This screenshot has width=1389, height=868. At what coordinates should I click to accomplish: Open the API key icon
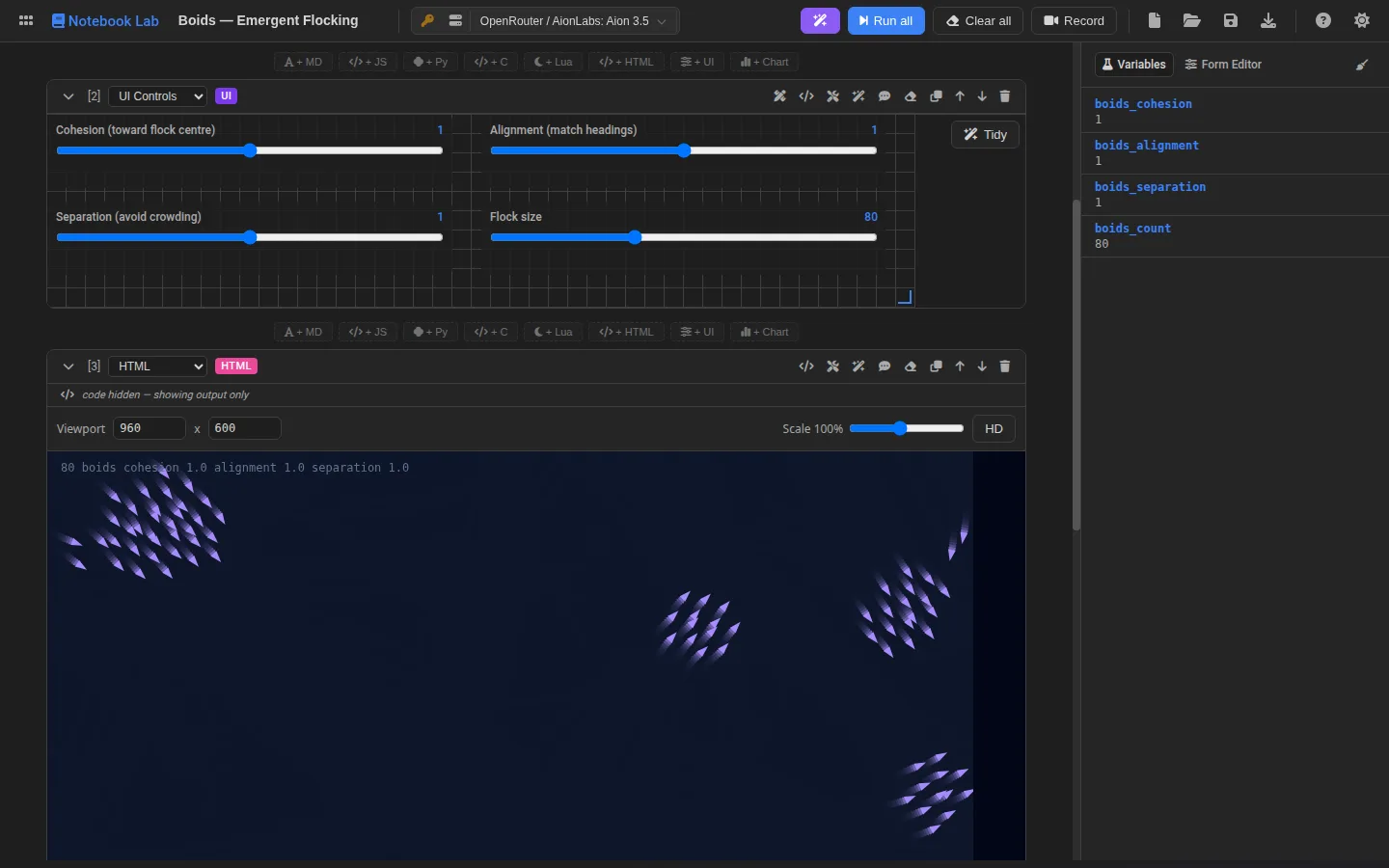pyautogui.click(x=427, y=20)
